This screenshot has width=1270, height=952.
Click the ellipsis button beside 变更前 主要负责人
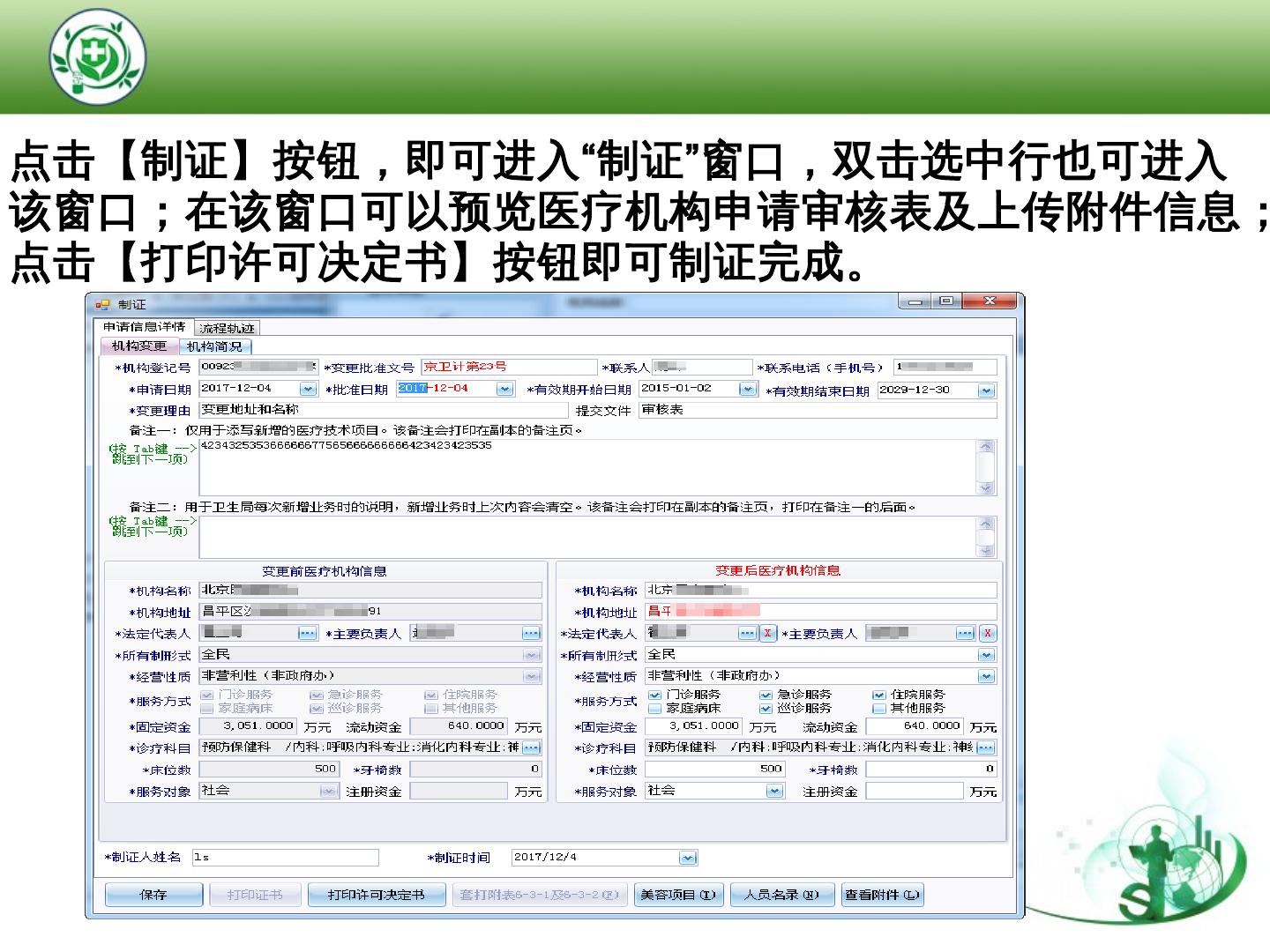(530, 634)
